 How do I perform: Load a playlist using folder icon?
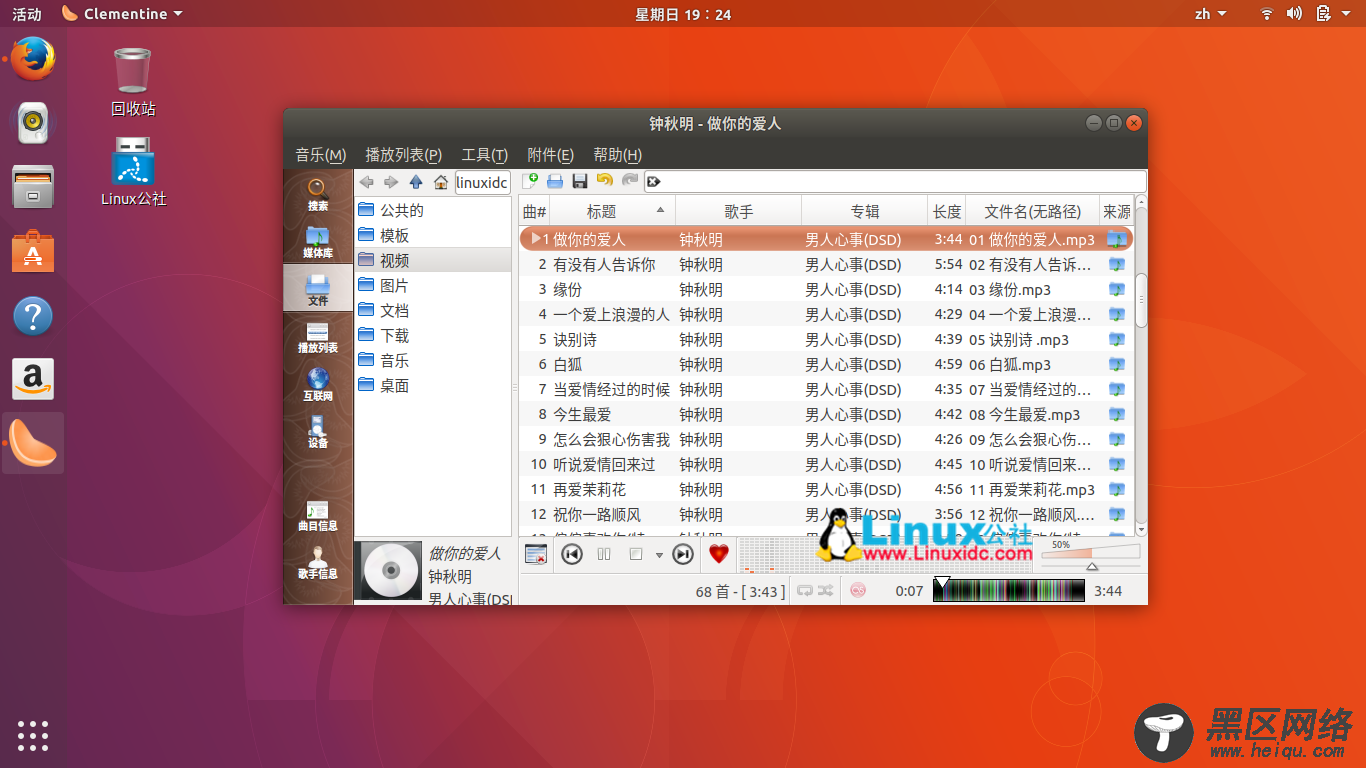555,181
